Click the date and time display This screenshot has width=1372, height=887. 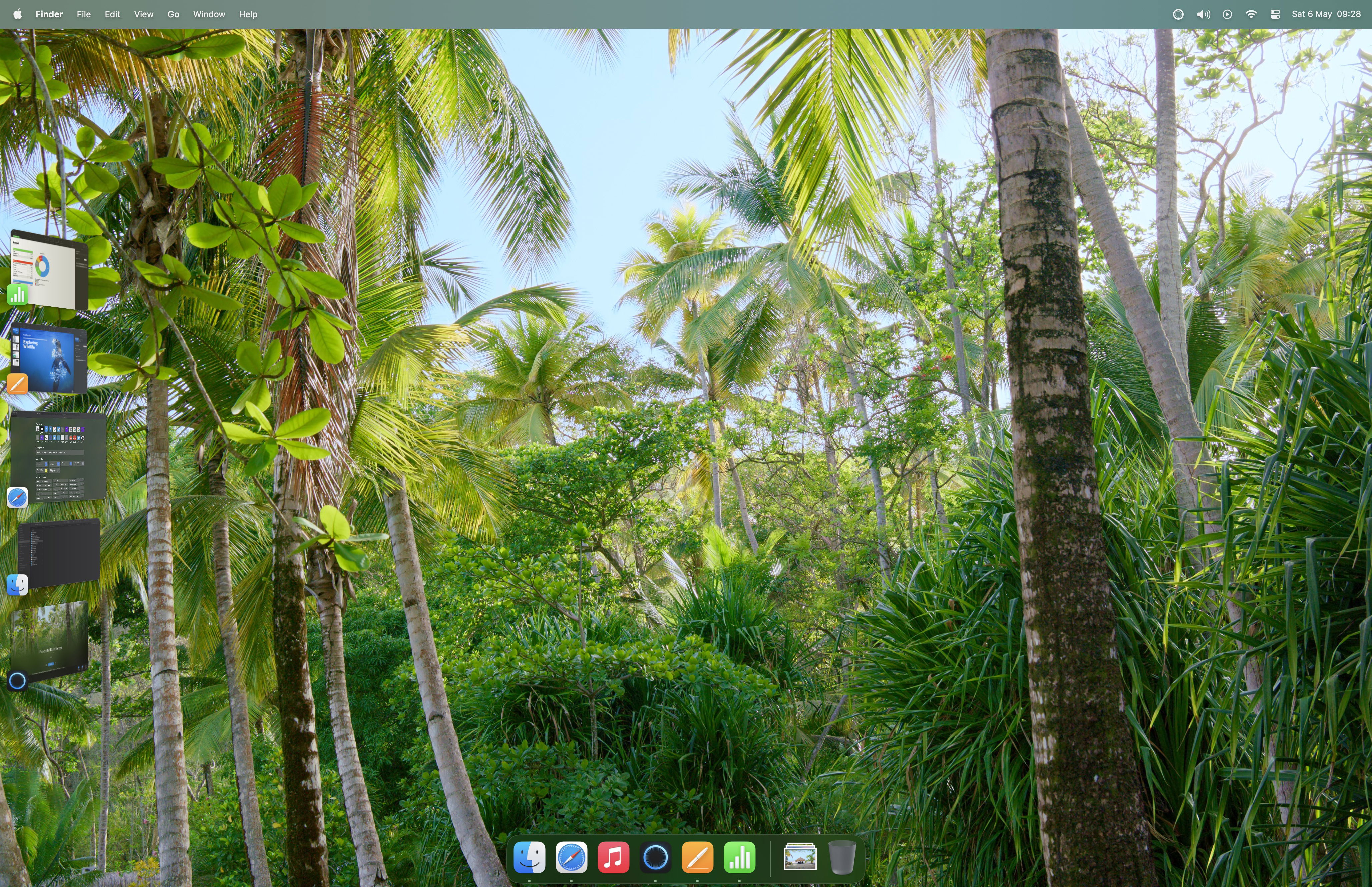(x=1325, y=14)
